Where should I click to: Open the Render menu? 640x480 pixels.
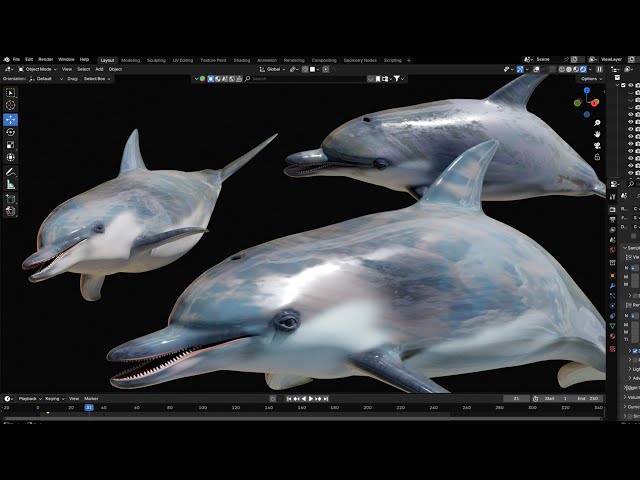(x=46, y=60)
